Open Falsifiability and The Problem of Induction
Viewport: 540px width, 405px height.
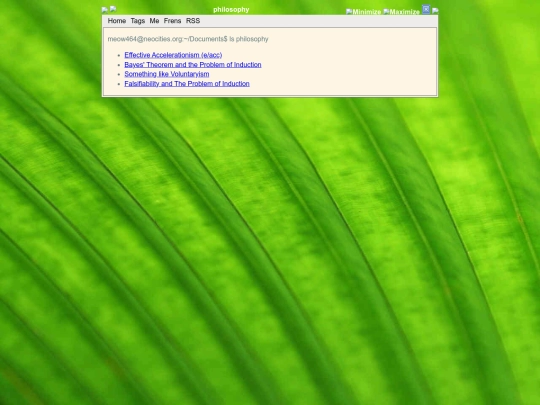(187, 84)
